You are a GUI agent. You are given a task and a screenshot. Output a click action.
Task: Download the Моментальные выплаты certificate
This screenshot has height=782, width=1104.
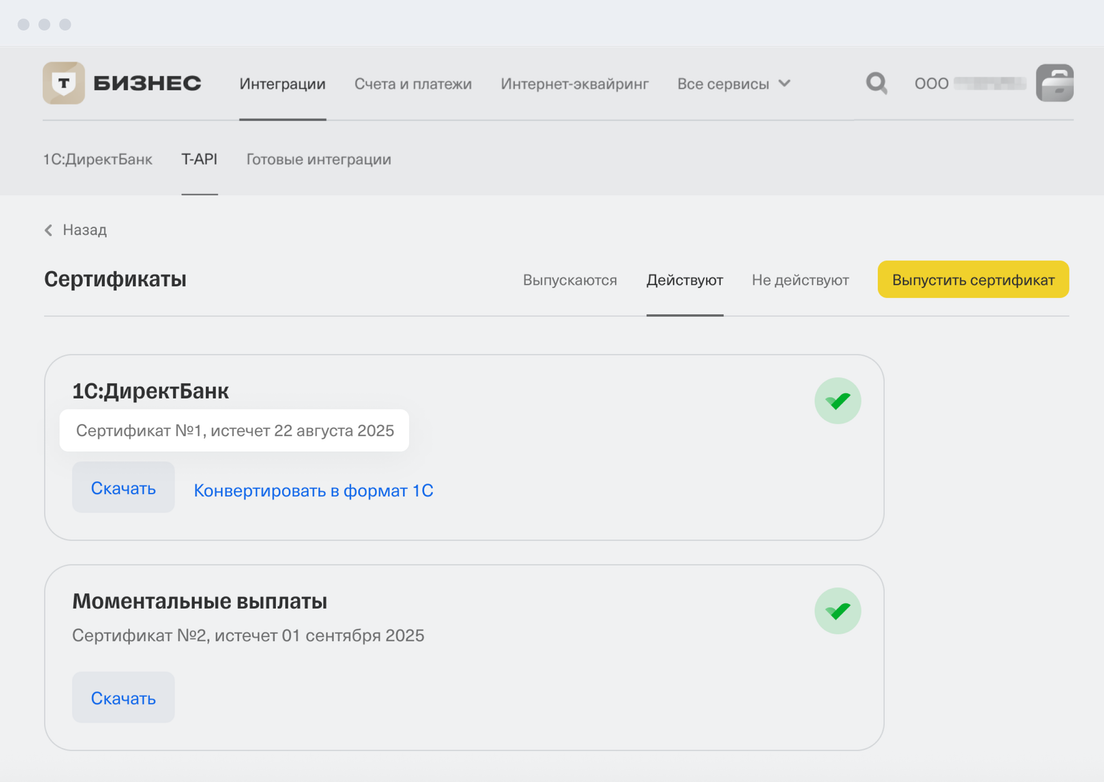pos(123,698)
